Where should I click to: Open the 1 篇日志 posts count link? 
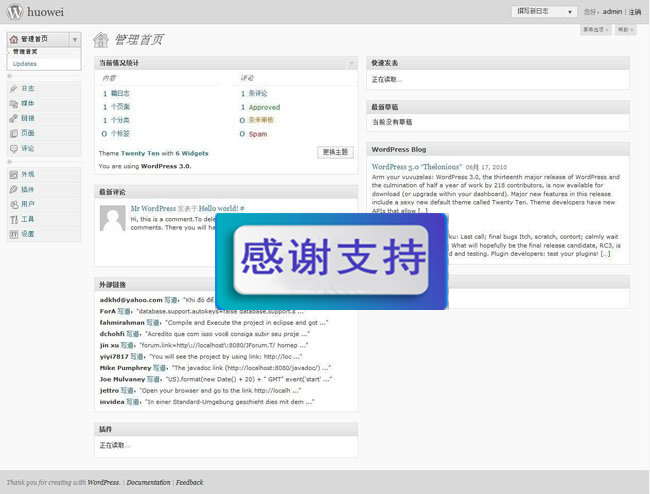coord(116,94)
